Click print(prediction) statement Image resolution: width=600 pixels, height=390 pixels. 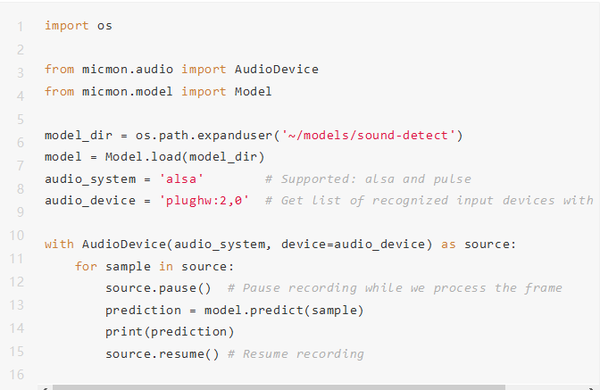pyautogui.click(x=170, y=331)
